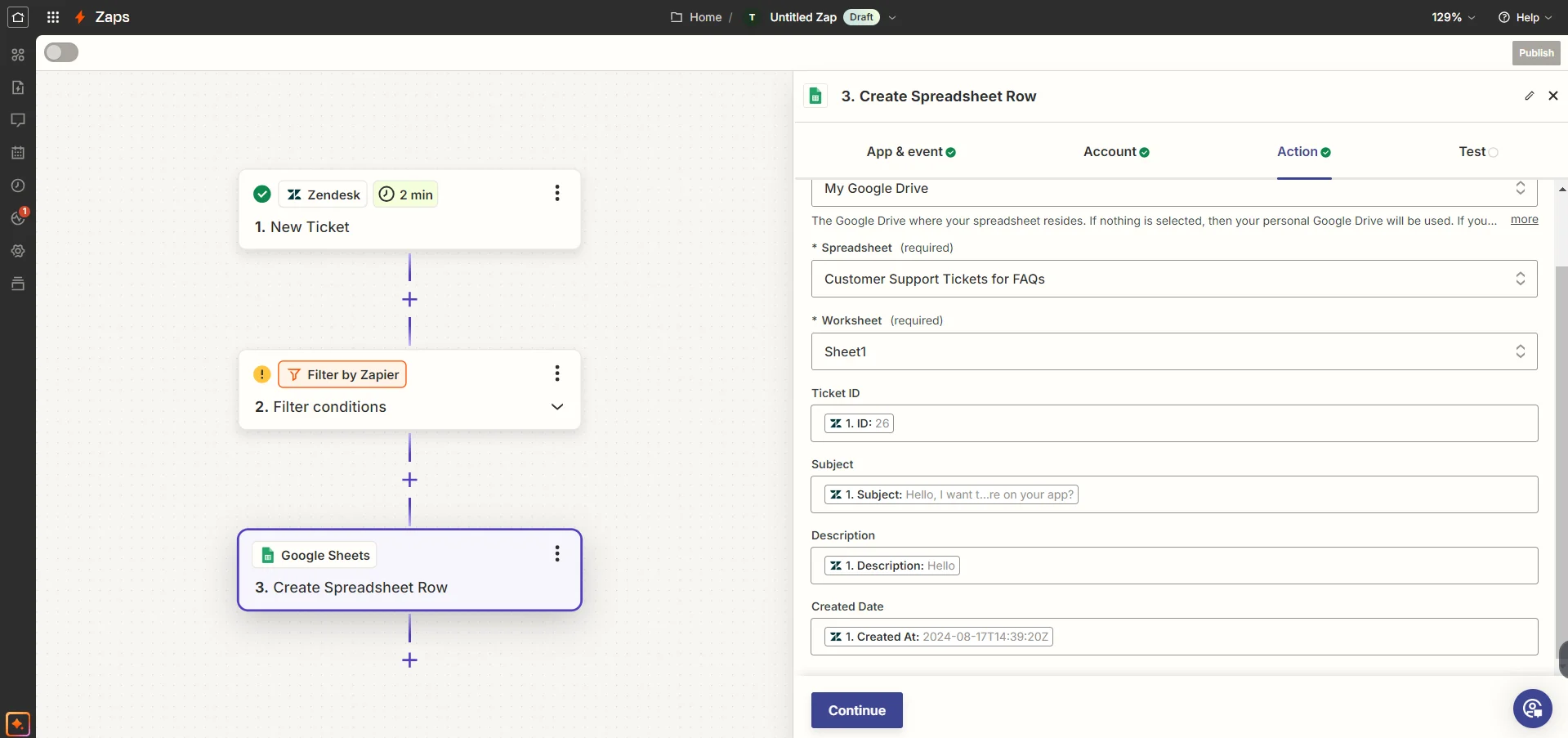This screenshot has height=738, width=1568.
Task: Add a step below the New Ticket step
Action: pyautogui.click(x=410, y=300)
